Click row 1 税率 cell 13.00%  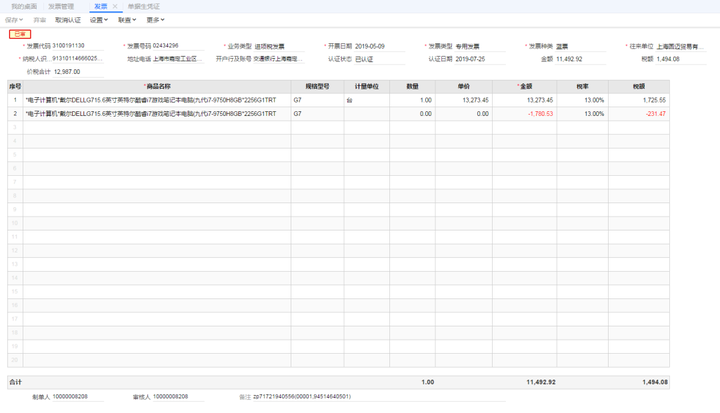[582, 100]
